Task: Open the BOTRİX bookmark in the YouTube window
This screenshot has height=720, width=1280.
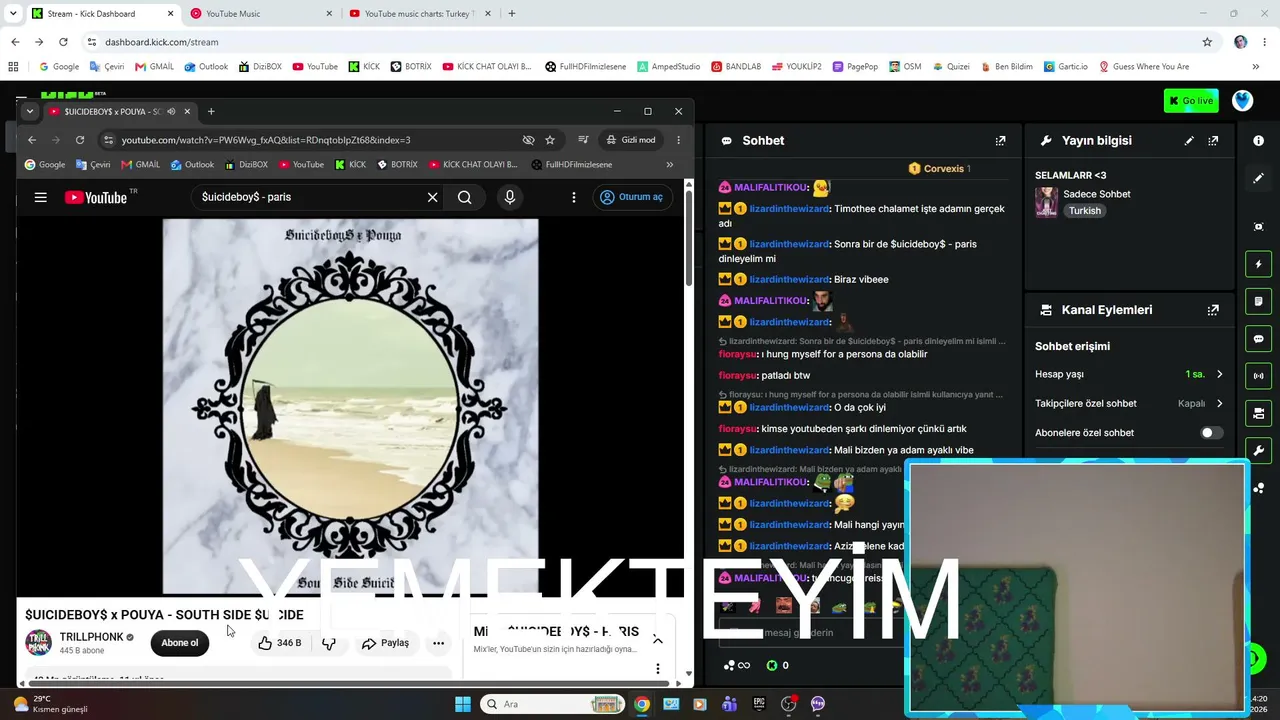Action: [397, 165]
